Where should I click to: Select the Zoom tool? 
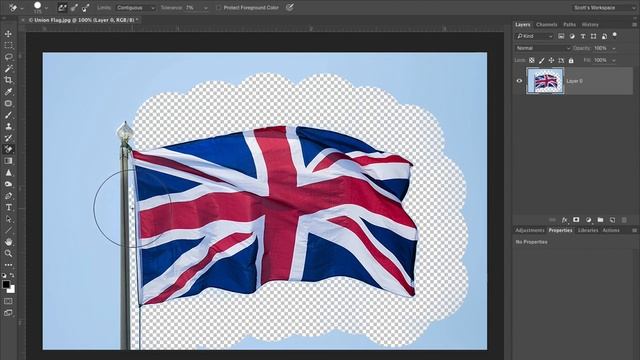pos(8,253)
